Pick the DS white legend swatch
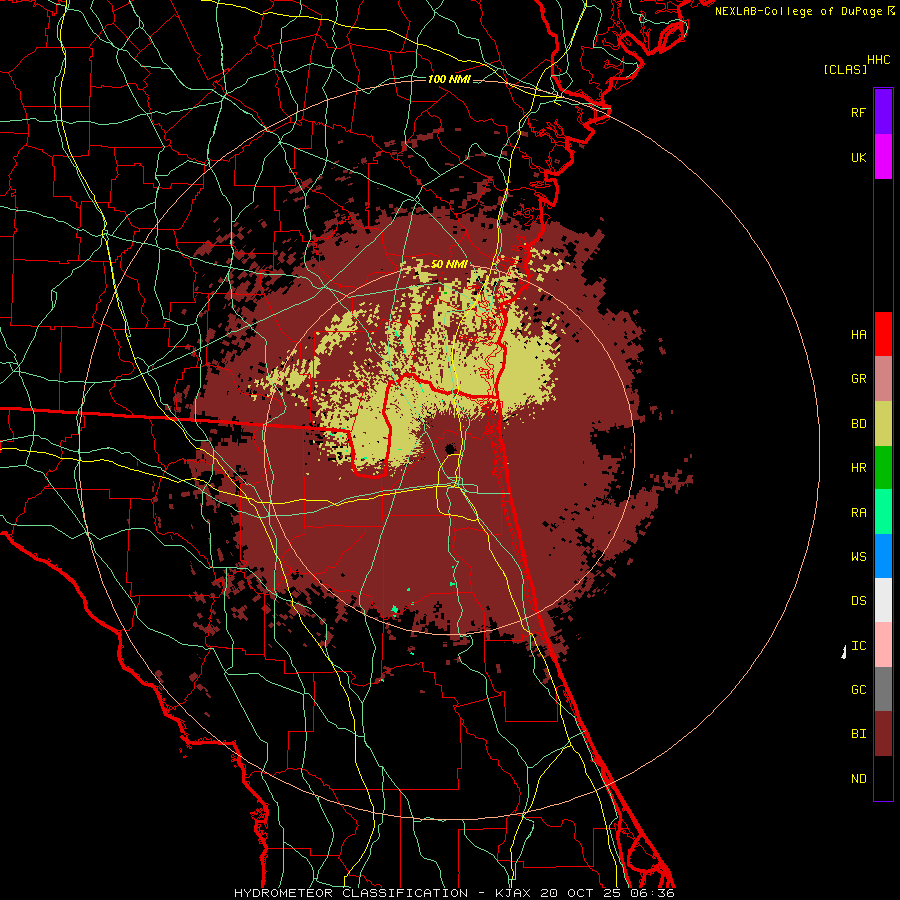This screenshot has height=900, width=900. (883, 600)
